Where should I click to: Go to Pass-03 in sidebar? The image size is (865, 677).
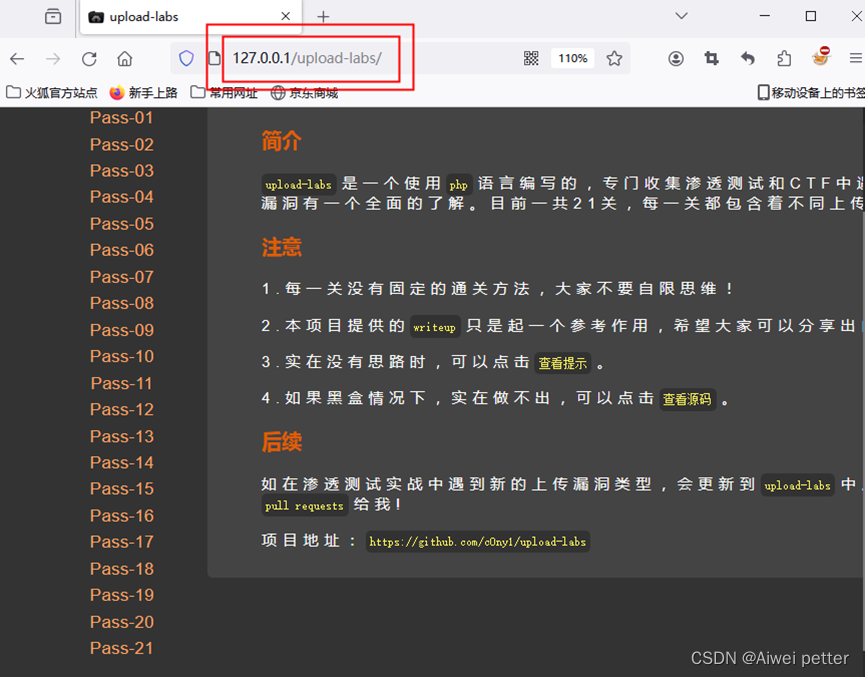(121, 170)
